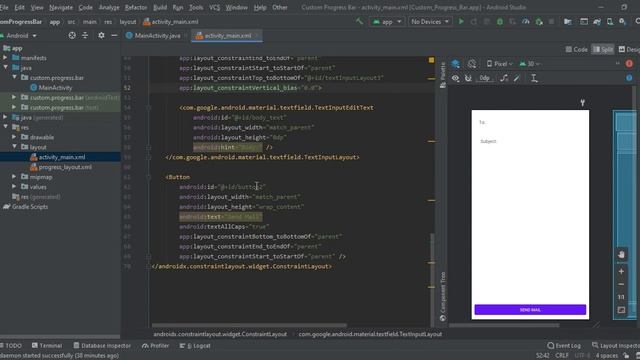The width and height of the screenshot is (640, 360).
Task: Open AVD Manager phone icon
Action: [x=610, y=22]
